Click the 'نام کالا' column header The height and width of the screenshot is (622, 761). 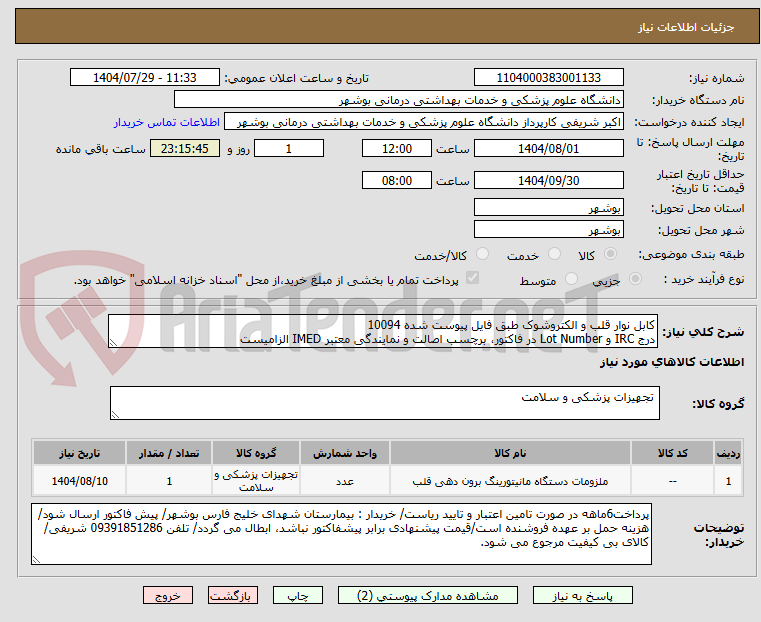coord(510,453)
